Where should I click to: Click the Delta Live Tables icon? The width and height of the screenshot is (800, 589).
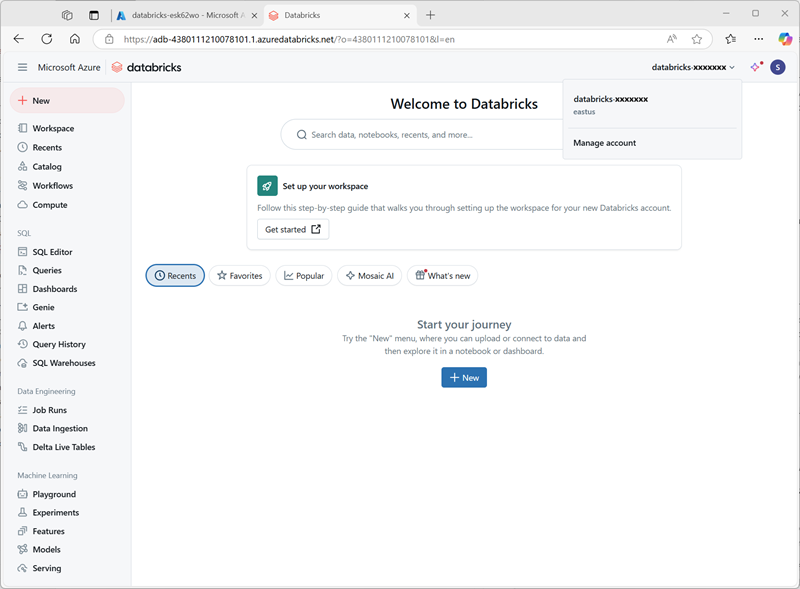pos(22,447)
